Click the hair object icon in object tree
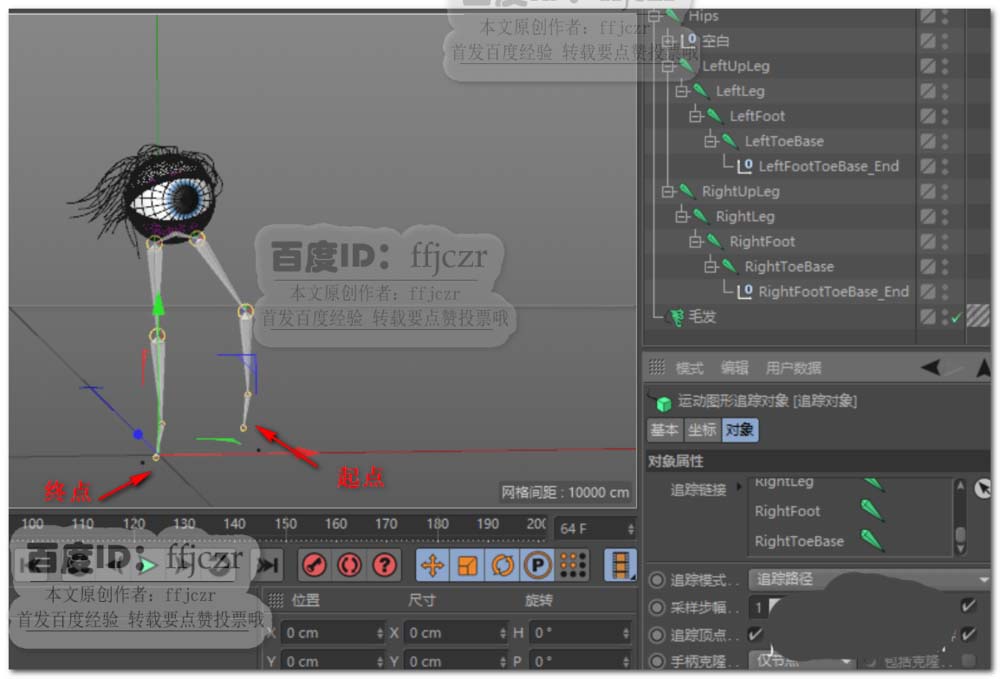Screen dimensions: 1000x679 click(677, 316)
